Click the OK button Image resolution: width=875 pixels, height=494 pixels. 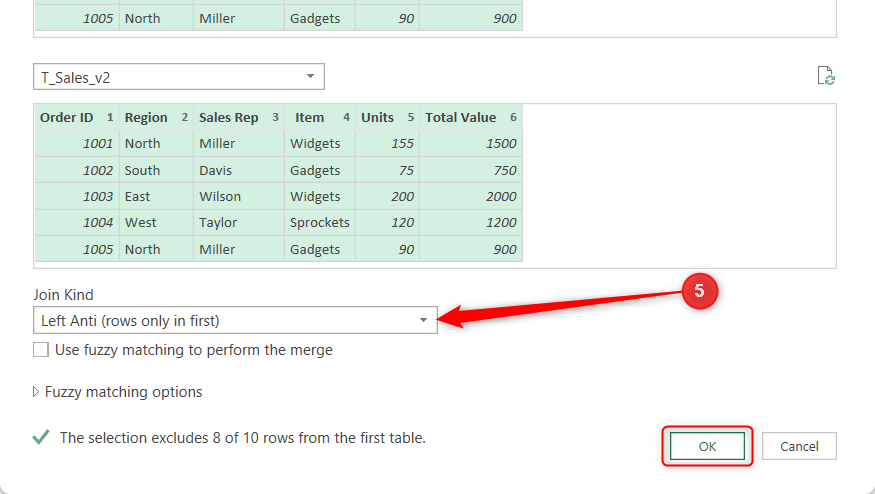[707, 446]
